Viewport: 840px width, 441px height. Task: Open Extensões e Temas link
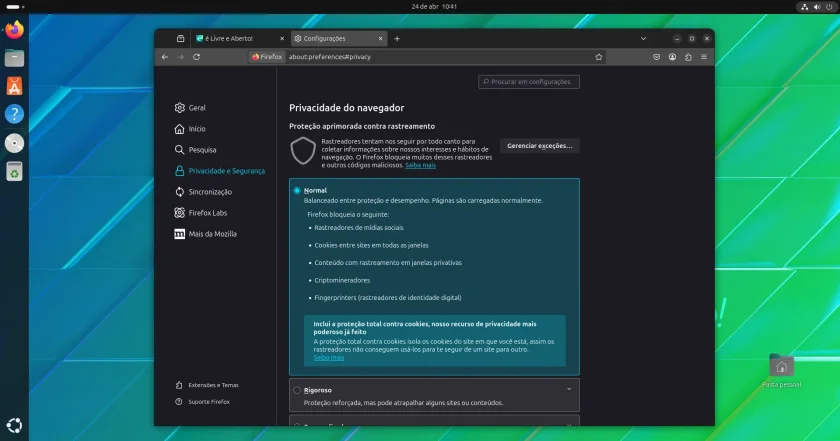click(207, 385)
